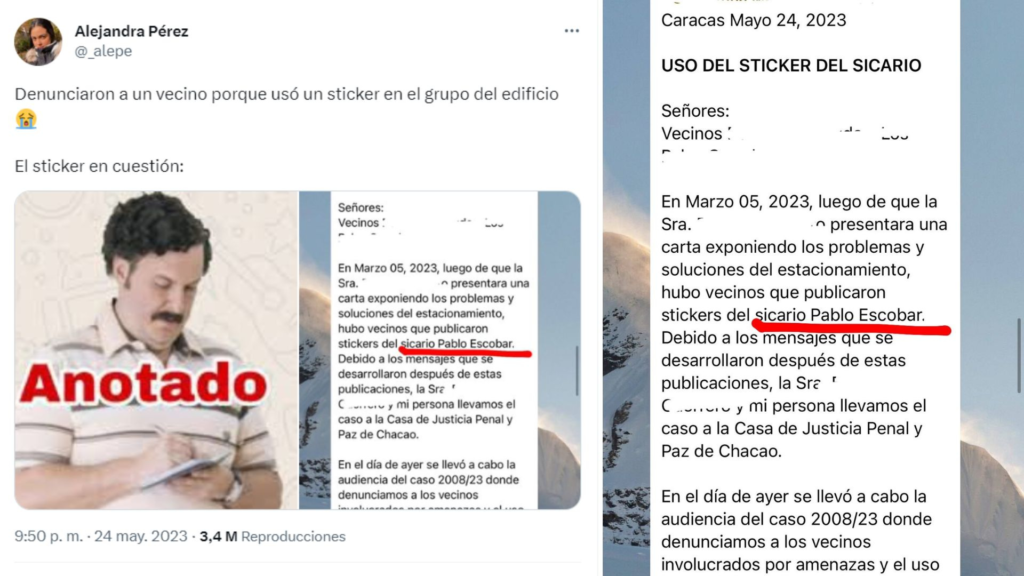The width and height of the screenshot is (1024, 576).
Task: Click the 9:50 p. m. timestamp
Action: click(48, 536)
